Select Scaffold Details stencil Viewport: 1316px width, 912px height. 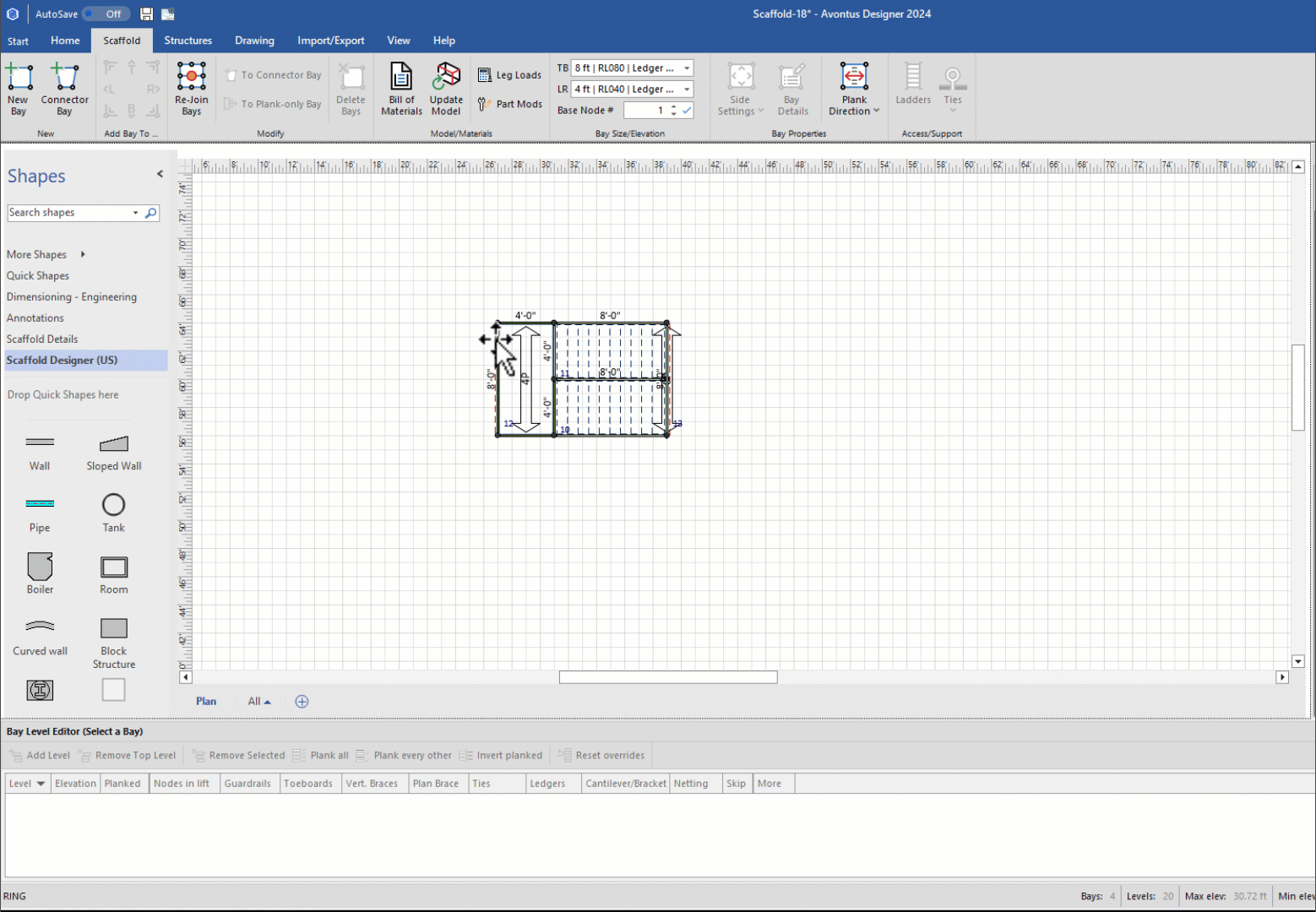[x=42, y=339]
